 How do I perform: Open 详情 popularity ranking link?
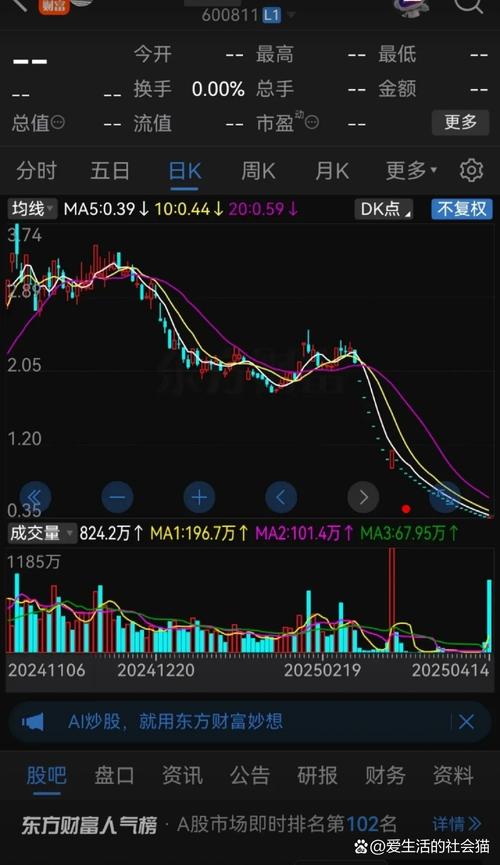pos(457,824)
